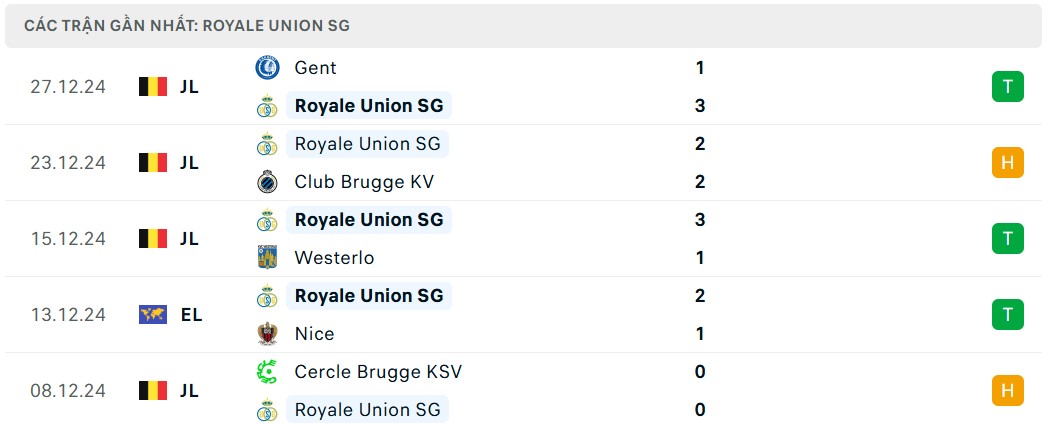Click the Westerlo club crest icon
Image resolution: width=1048 pixels, height=425 pixels.
(x=267, y=258)
